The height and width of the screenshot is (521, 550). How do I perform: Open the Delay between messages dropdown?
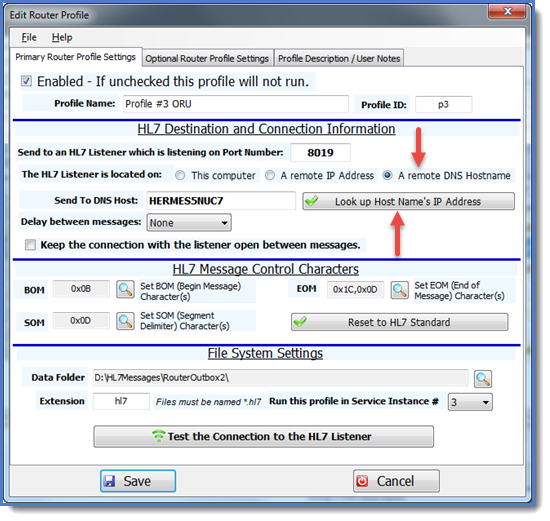pos(189,223)
